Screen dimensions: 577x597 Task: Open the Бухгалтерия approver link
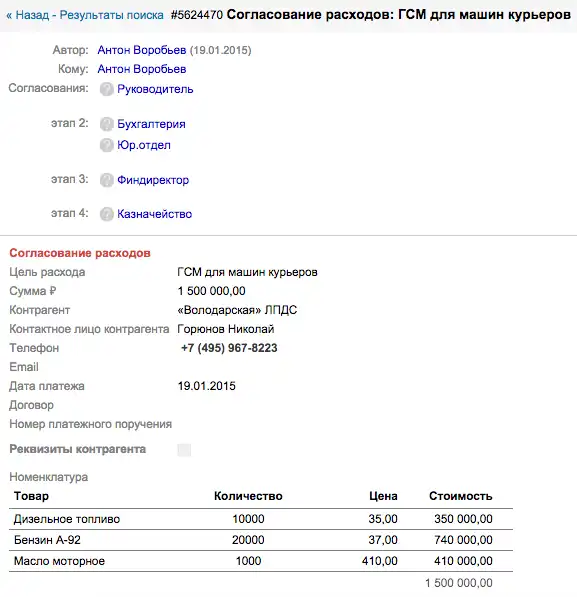click(151, 124)
